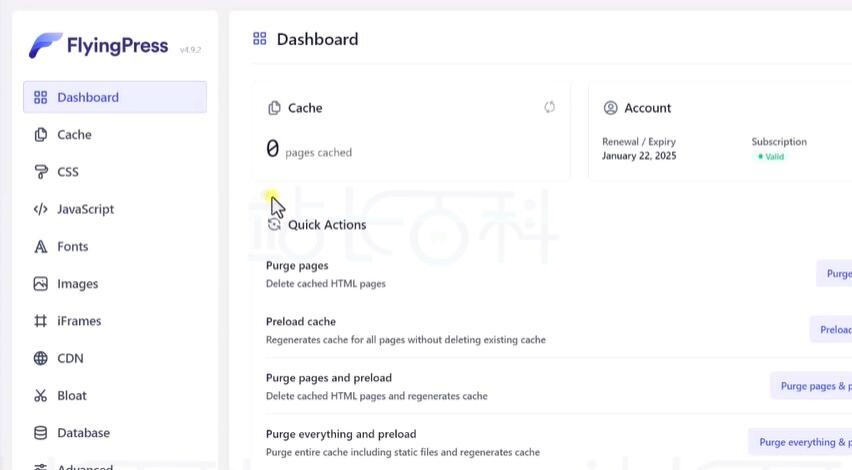Click the Fonts letter icon
Screen dimensions: 852x470
(40, 246)
